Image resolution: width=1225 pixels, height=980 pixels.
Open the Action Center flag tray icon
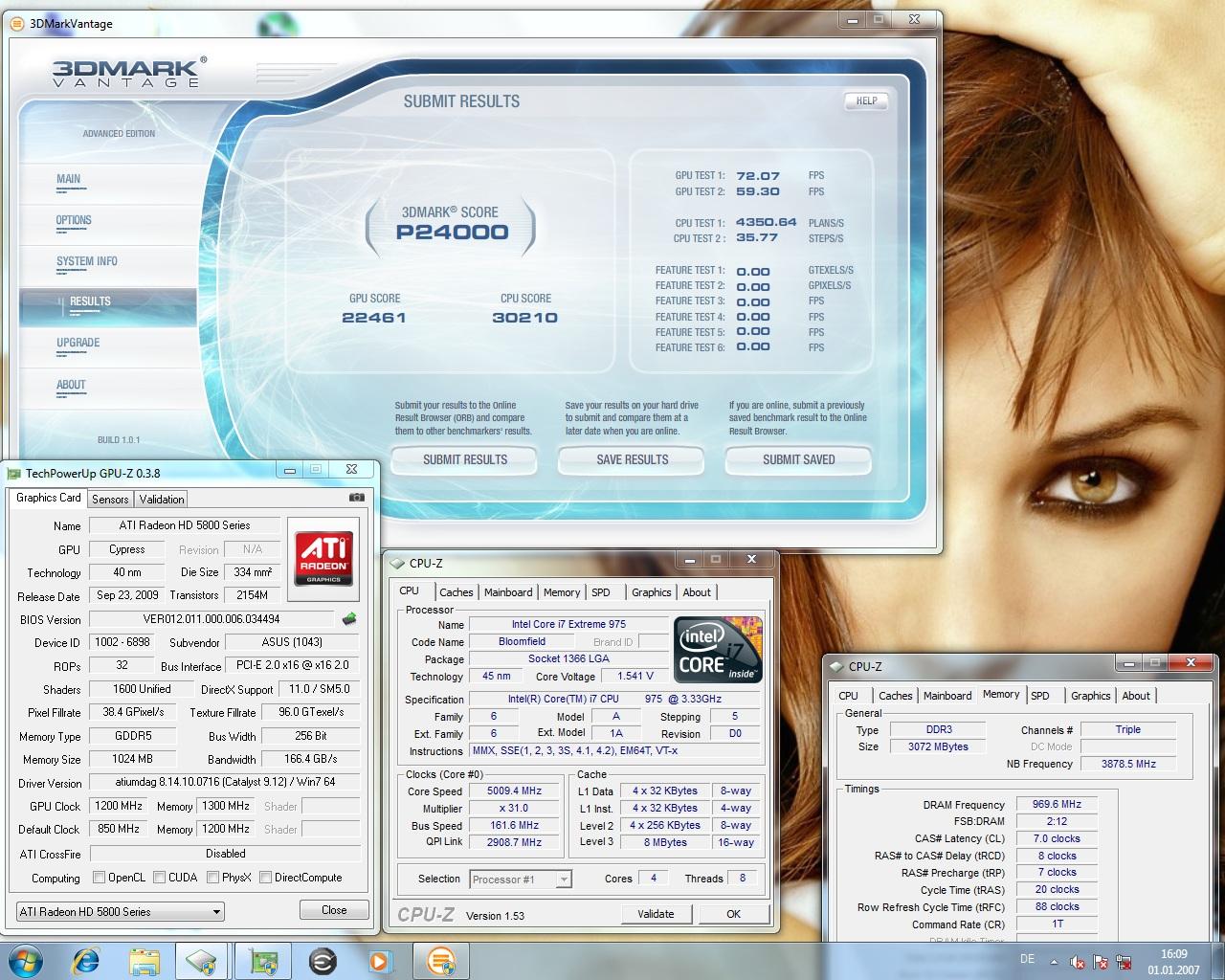(x=1101, y=963)
